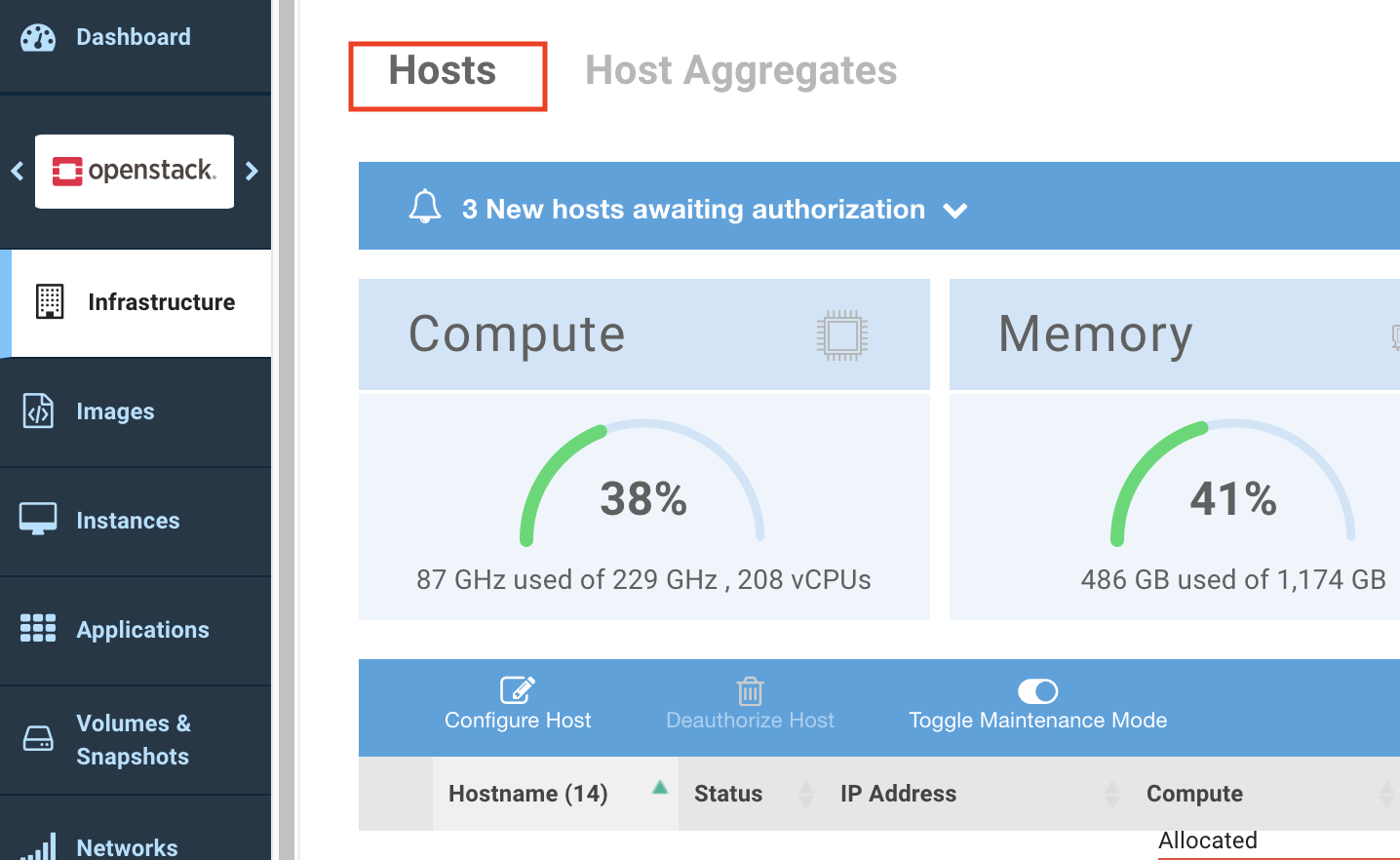This screenshot has width=1400, height=860.
Task: Go to next cloud provider with right chevron
Action: (253, 172)
